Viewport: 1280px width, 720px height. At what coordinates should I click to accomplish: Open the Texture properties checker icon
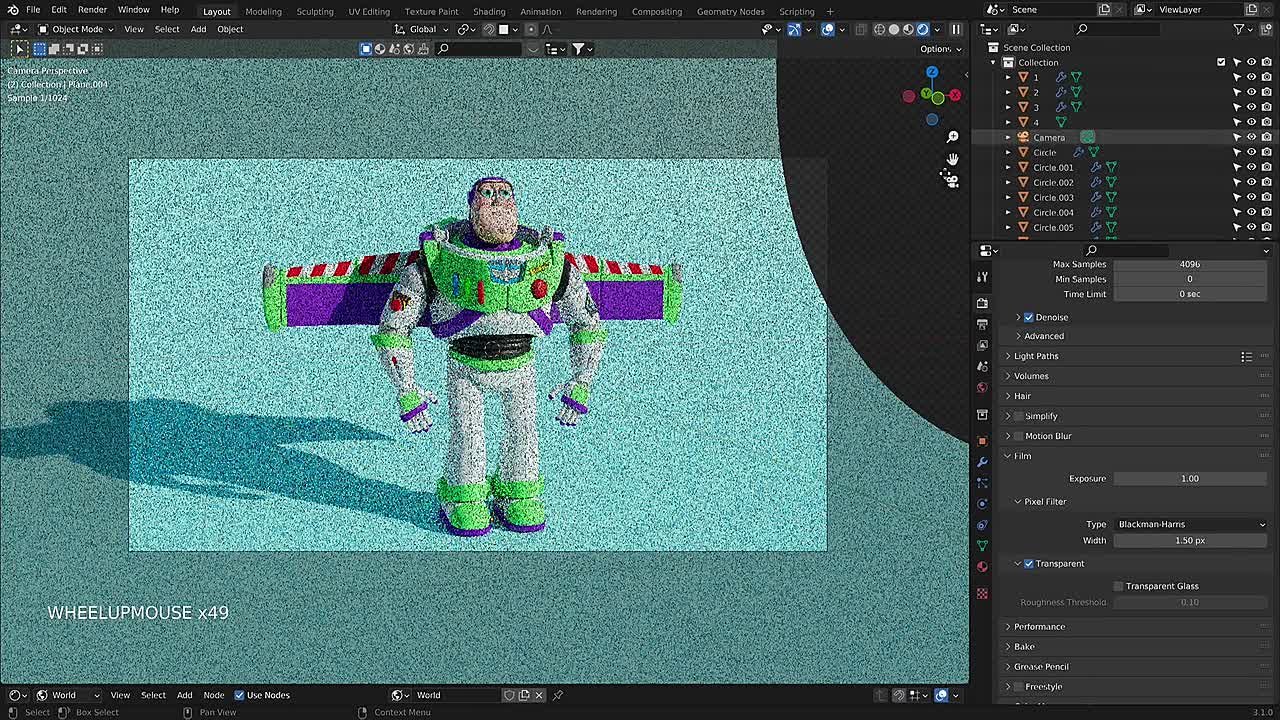(982, 594)
